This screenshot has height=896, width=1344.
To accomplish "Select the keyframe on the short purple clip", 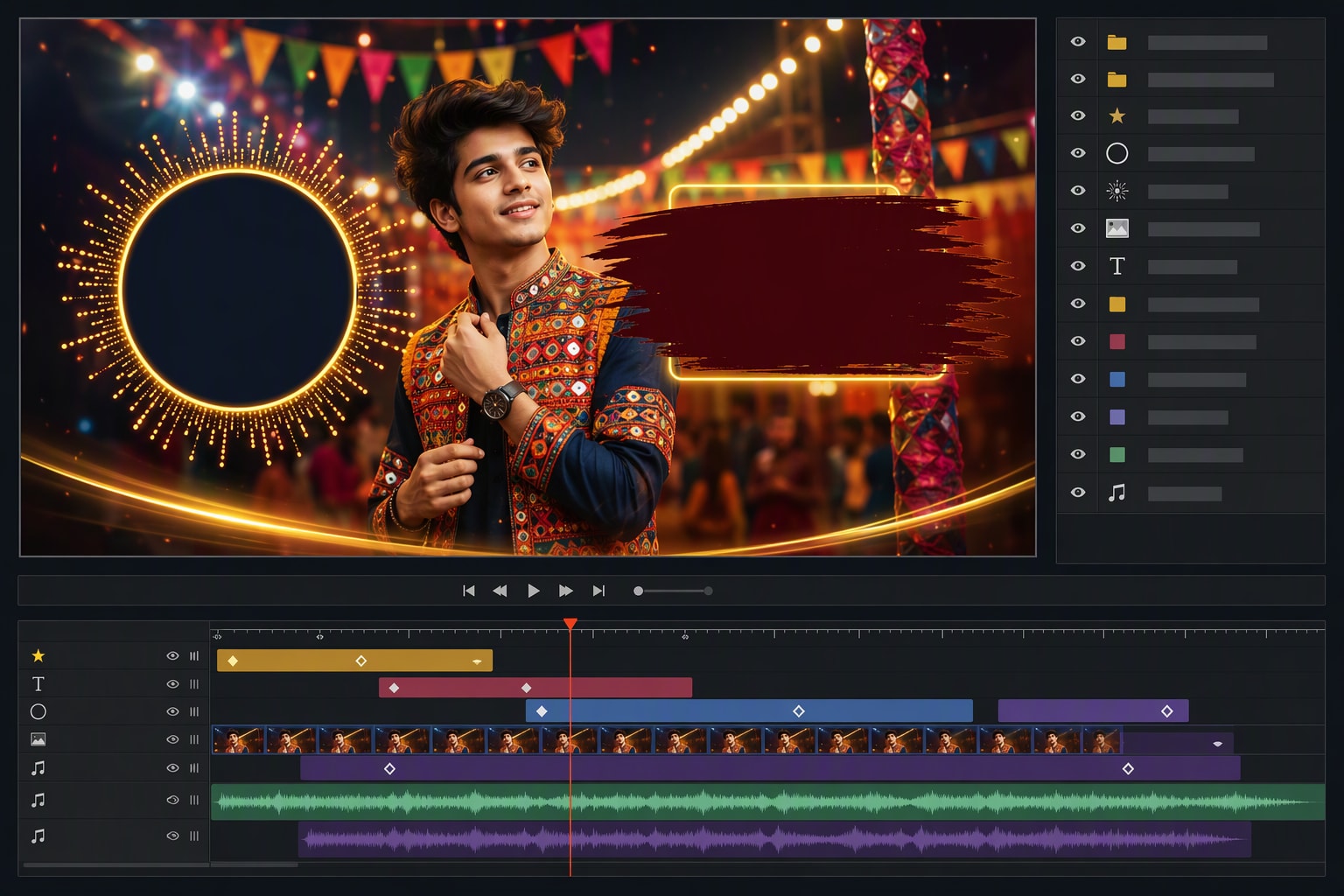I will (x=1166, y=711).
